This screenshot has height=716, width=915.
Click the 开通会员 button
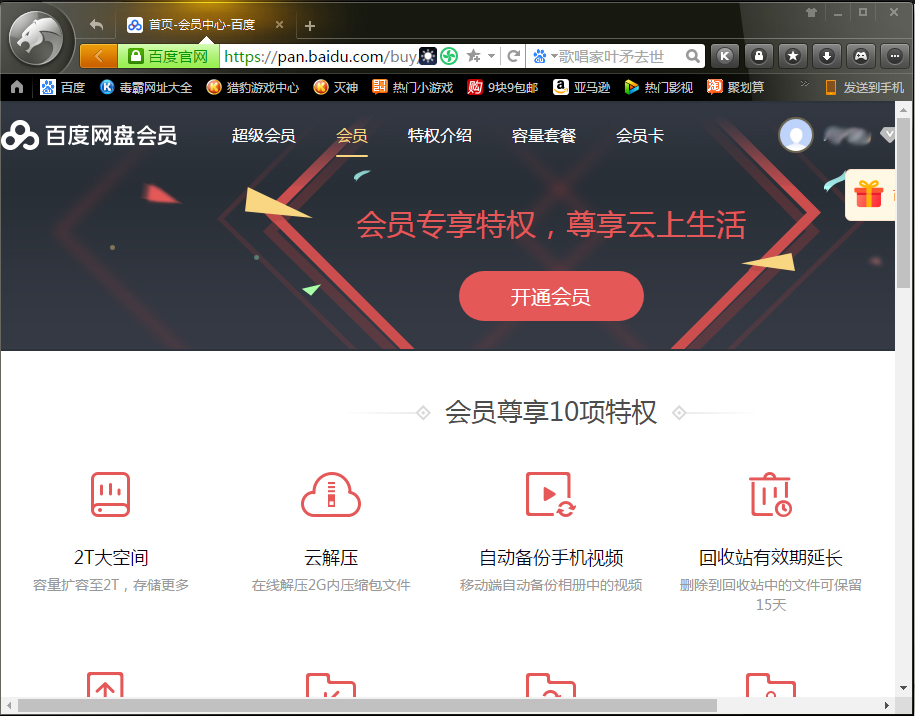[x=550, y=296]
